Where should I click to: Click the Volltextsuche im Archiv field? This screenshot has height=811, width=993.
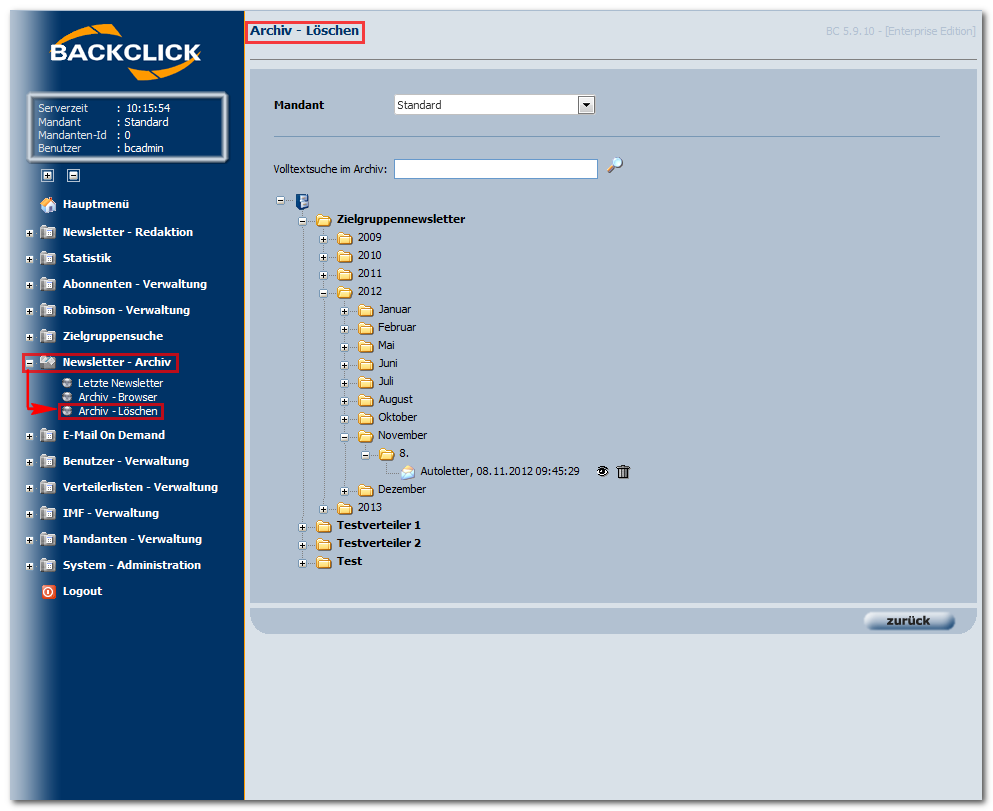[496, 169]
